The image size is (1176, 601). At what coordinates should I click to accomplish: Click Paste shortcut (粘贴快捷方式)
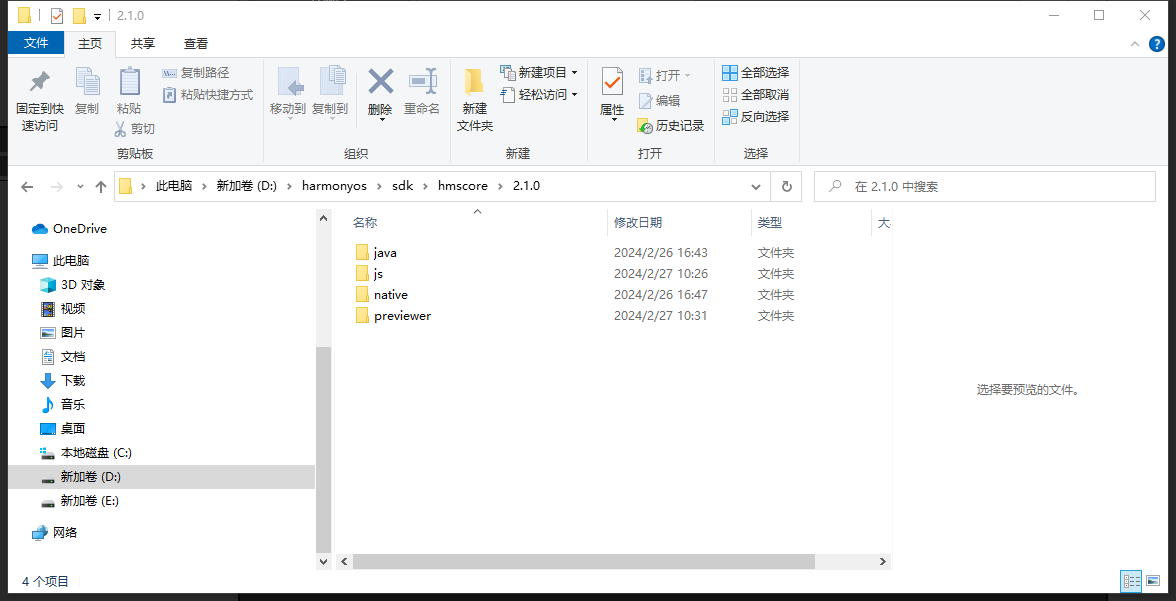(x=208, y=95)
